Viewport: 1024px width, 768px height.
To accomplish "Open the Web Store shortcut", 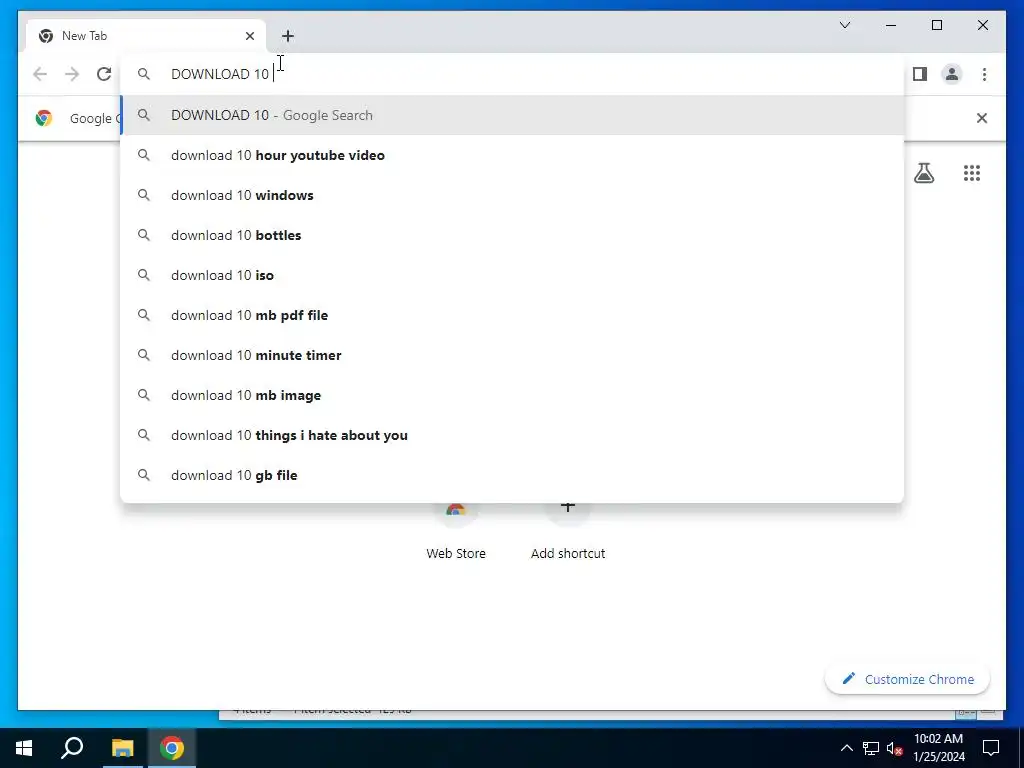I will (456, 532).
